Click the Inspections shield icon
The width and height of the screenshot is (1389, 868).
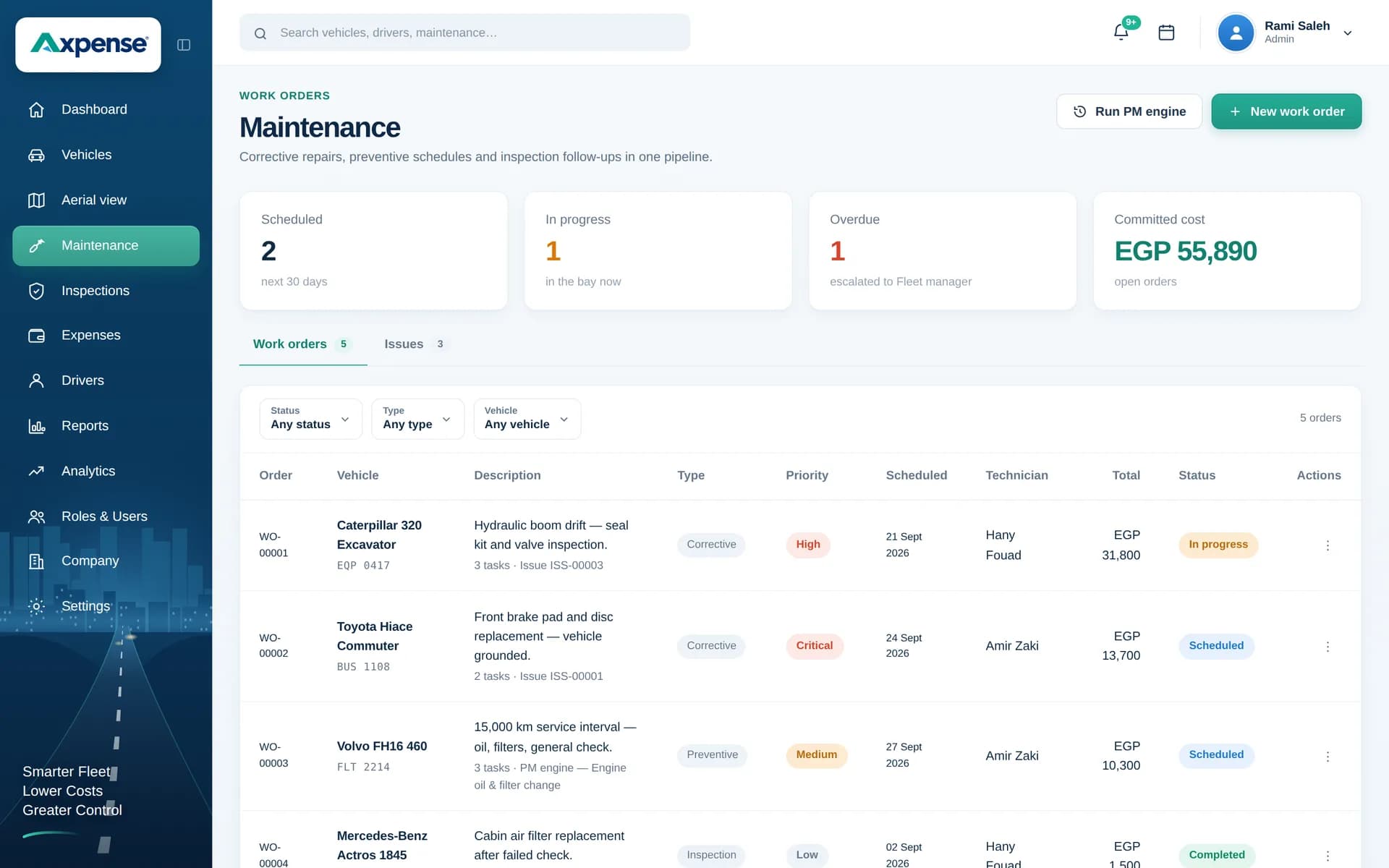[36, 291]
